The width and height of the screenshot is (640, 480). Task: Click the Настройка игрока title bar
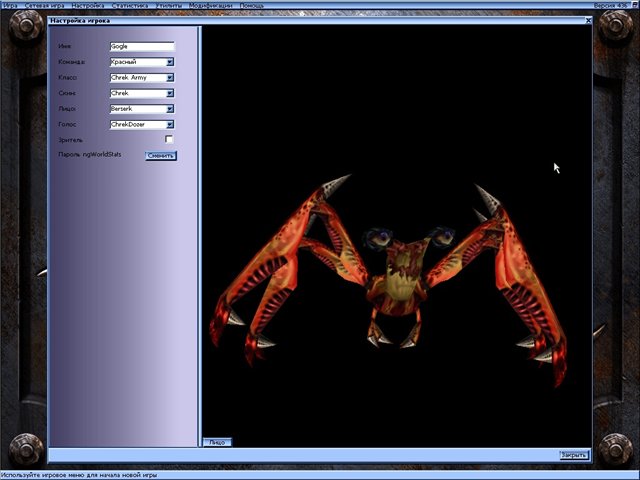tap(300, 20)
